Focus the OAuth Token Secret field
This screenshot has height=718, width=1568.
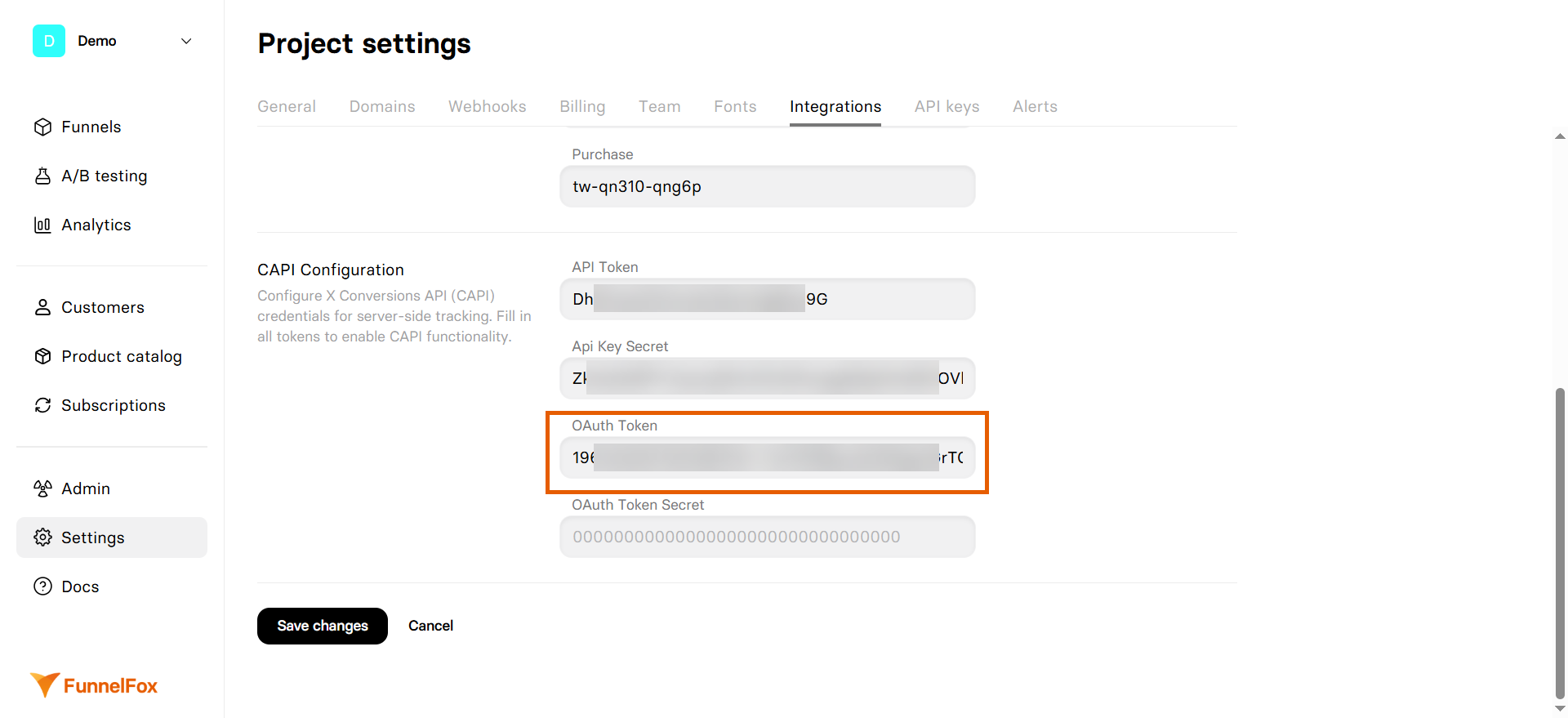(x=768, y=537)
